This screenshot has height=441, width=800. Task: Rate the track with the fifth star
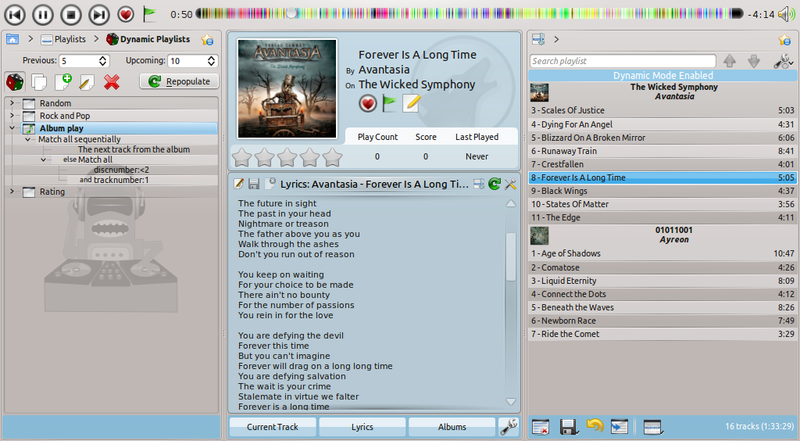332,157
